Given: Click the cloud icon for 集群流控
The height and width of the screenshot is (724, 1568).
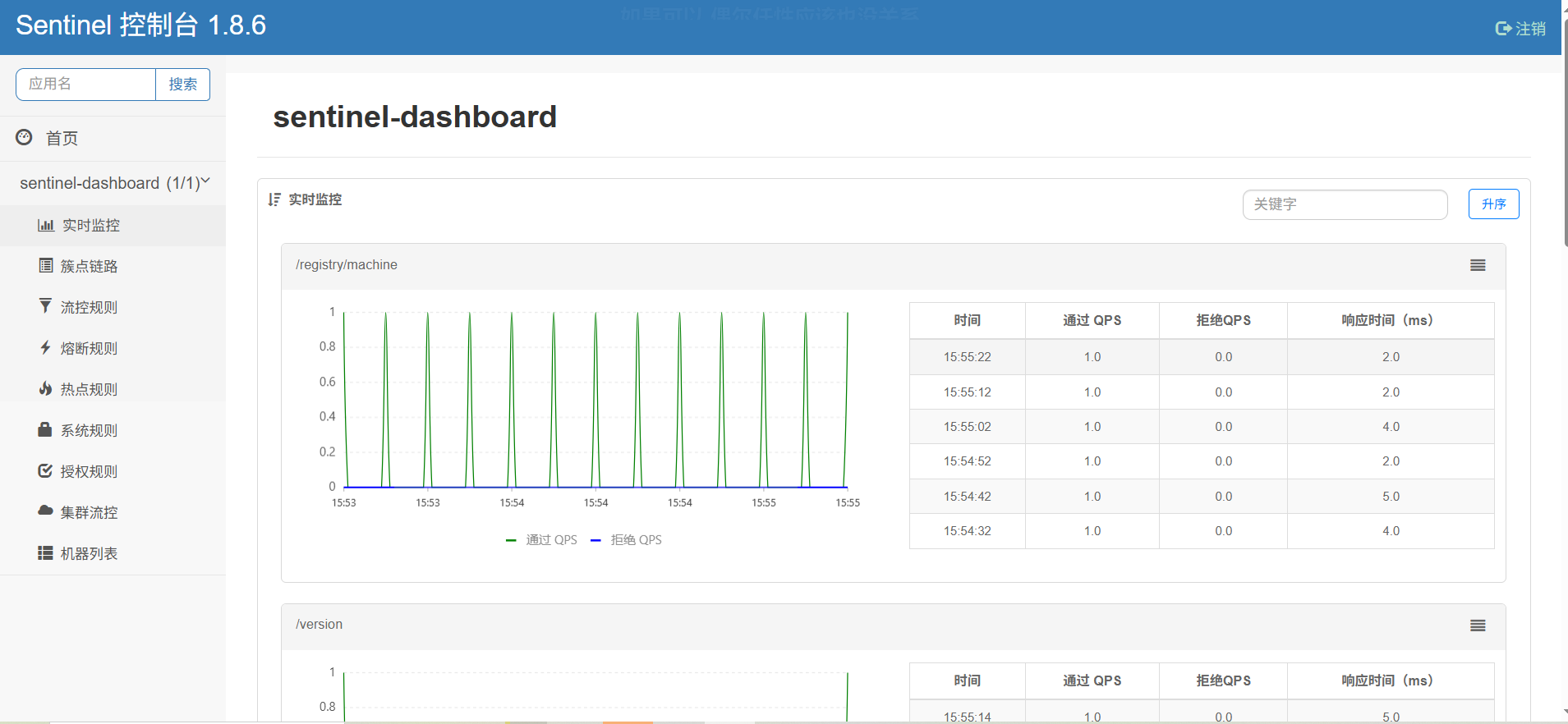Looking at the screenshot, I should point(45,511).
